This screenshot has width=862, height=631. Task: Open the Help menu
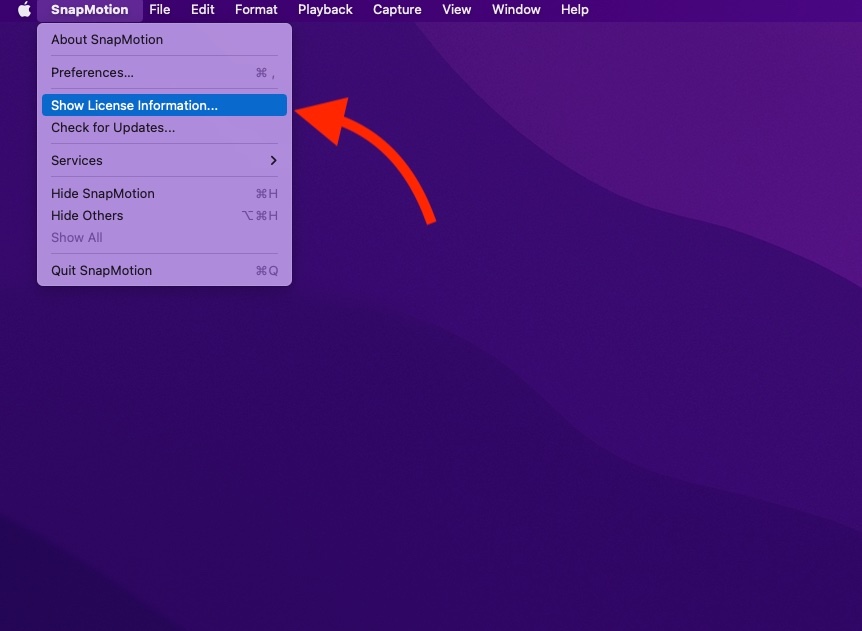pyautogui.click(x=574, y=9)
